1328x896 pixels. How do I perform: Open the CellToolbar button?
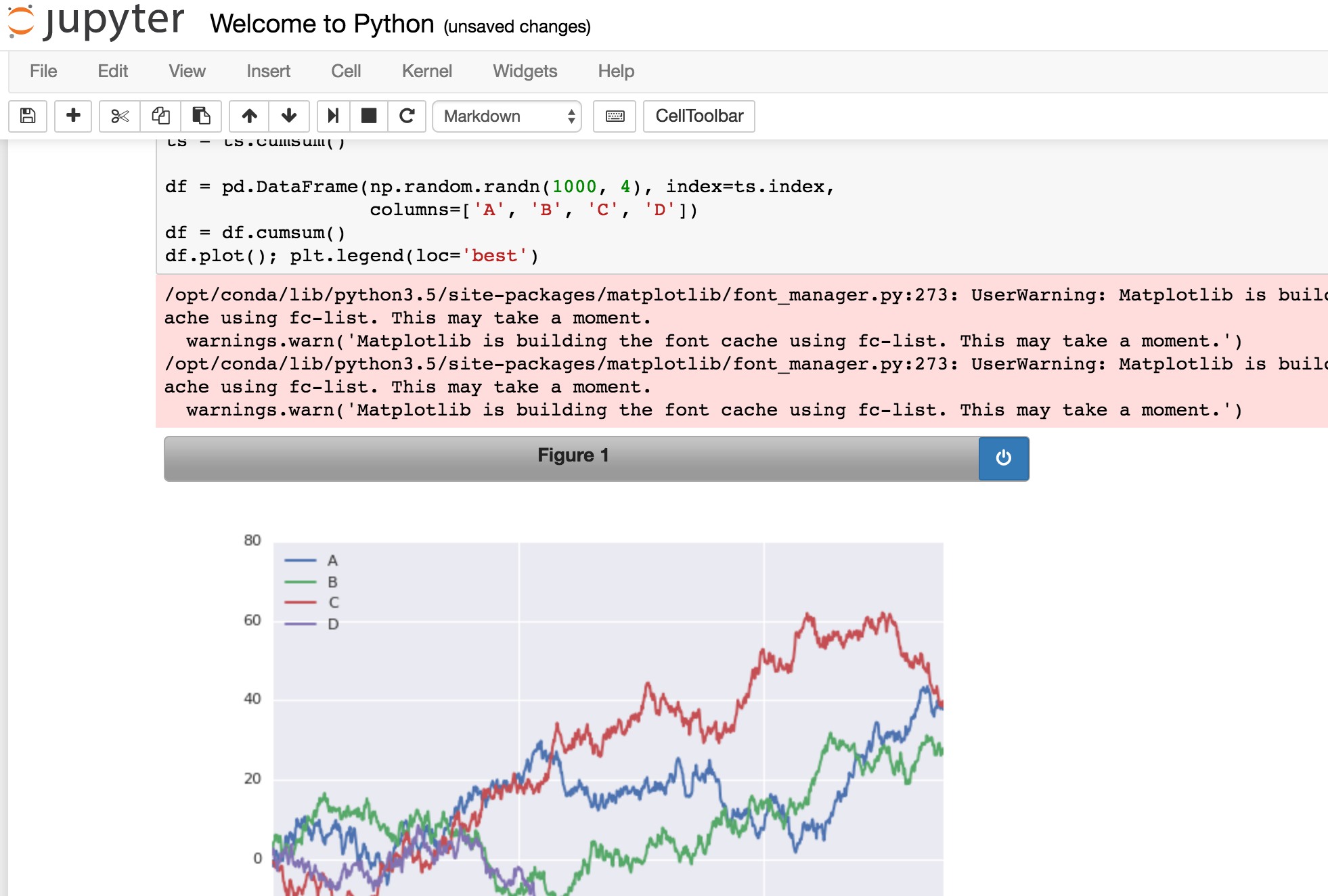(x=699, y=116)
